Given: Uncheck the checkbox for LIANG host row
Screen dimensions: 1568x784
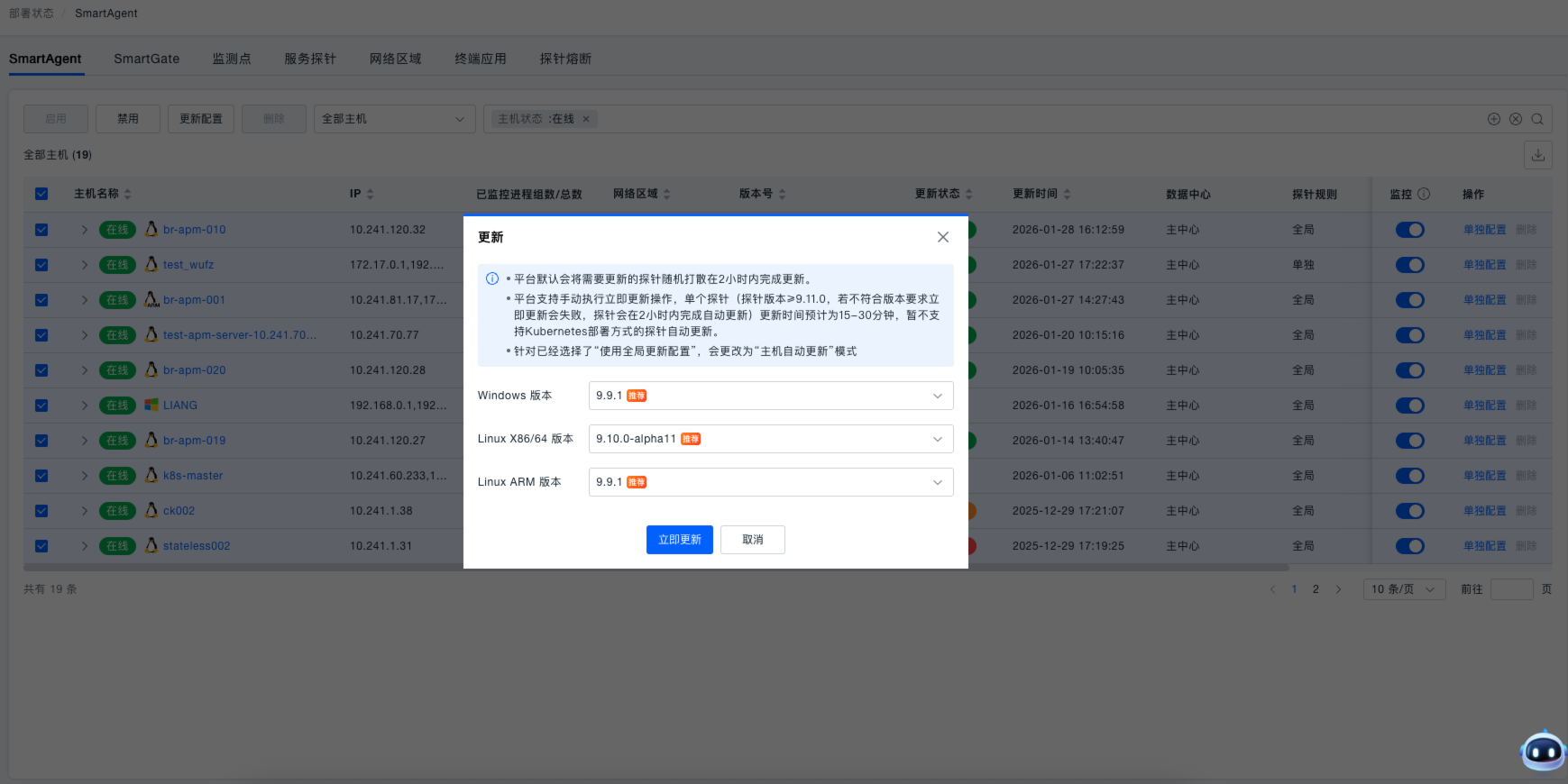Looking at the screenshot, I should (x=41, y=406).
